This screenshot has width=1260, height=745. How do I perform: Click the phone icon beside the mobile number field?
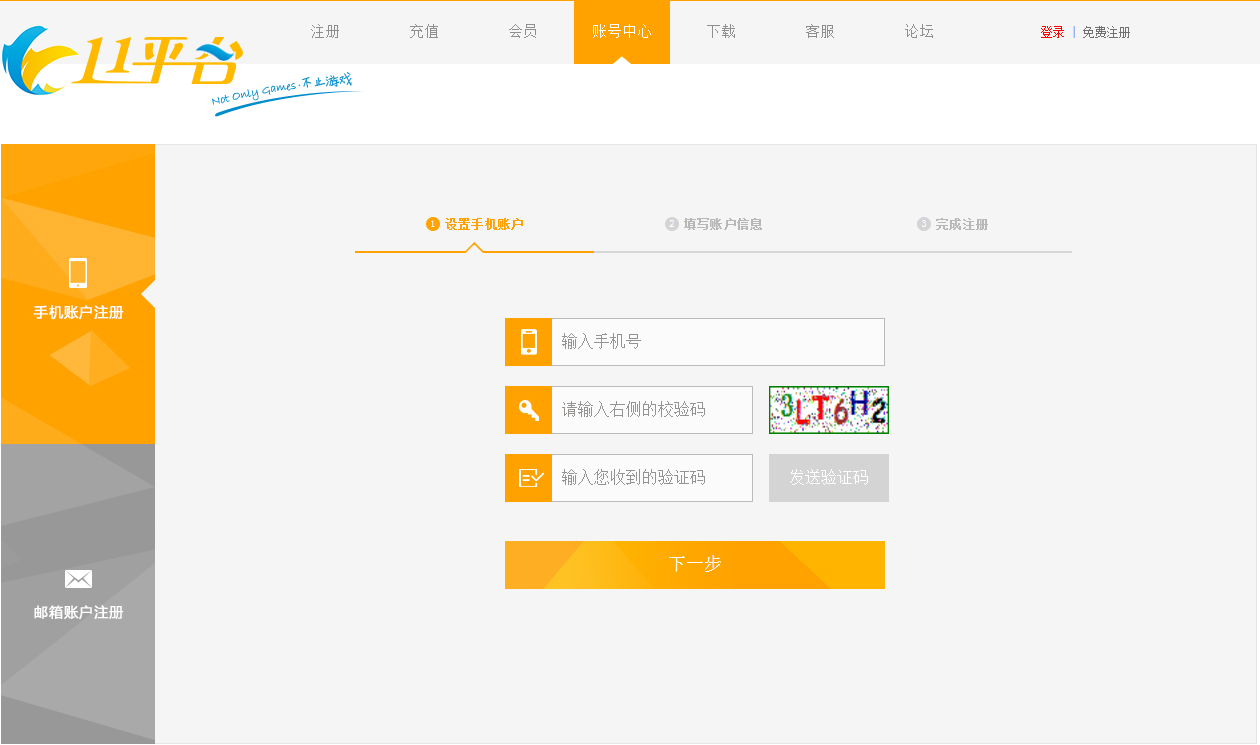pyautogui.click(x=528, y=341)
